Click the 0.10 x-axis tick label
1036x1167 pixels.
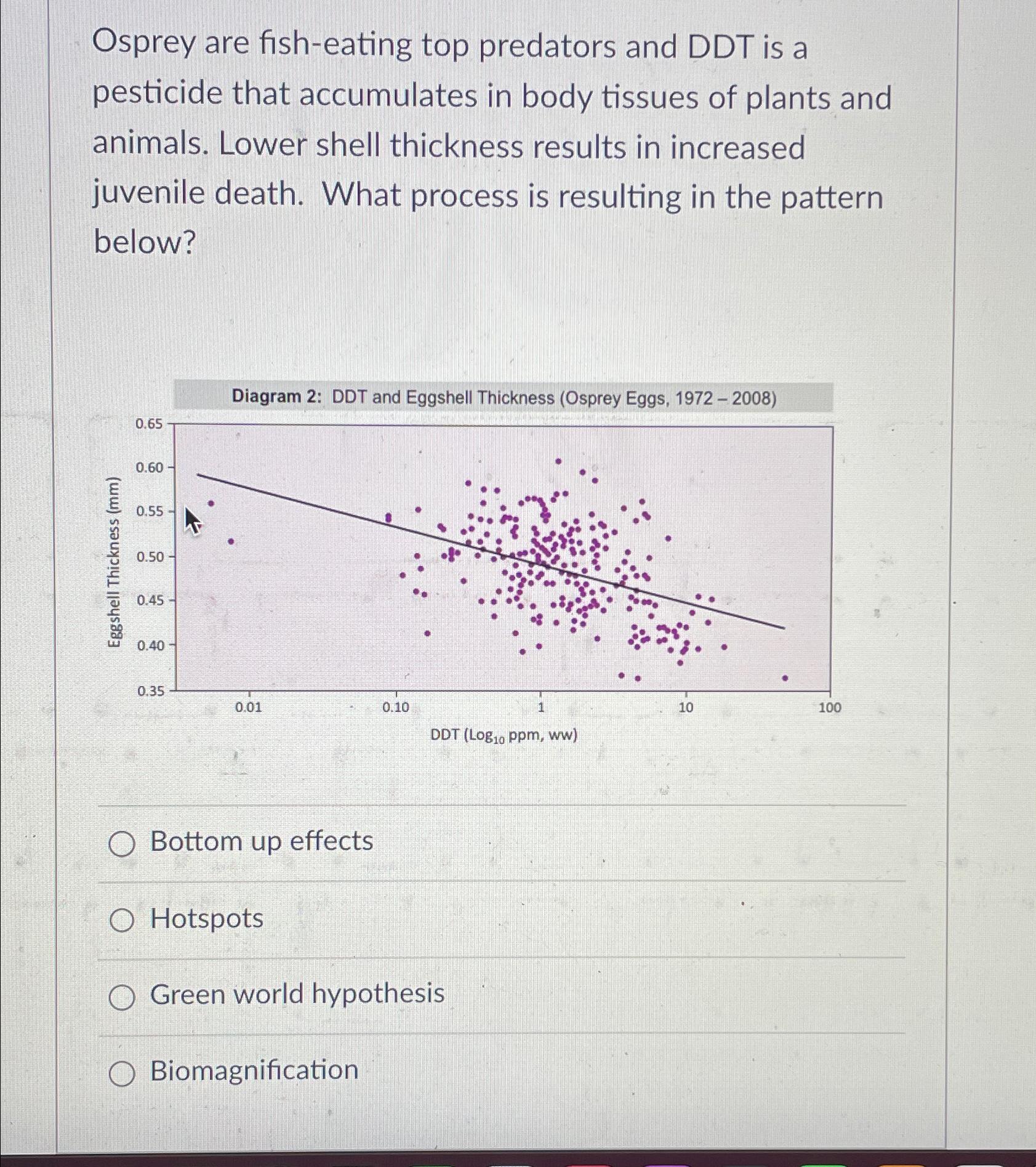395,708
